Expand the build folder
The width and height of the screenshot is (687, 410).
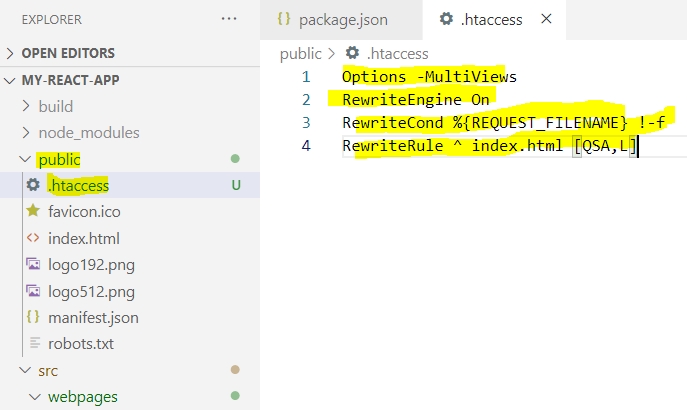tap(55, 106)
